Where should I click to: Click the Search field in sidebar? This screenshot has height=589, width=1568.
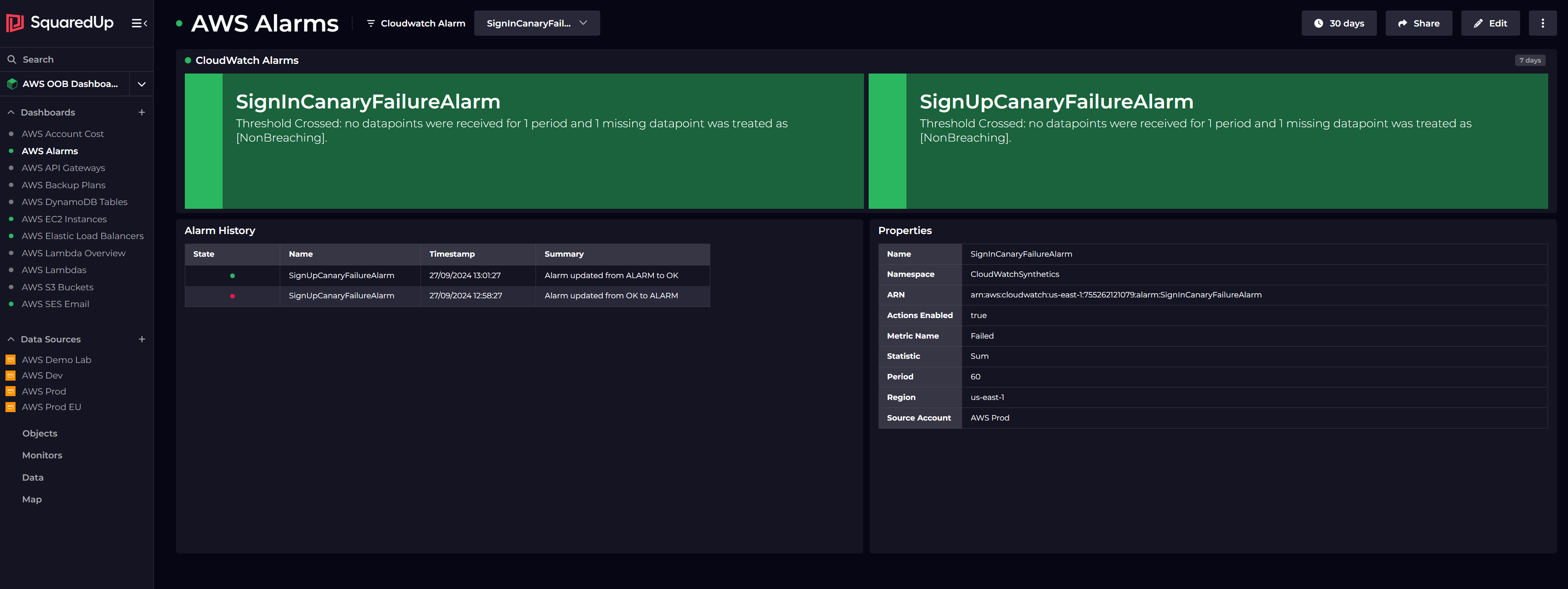(77, 59)
